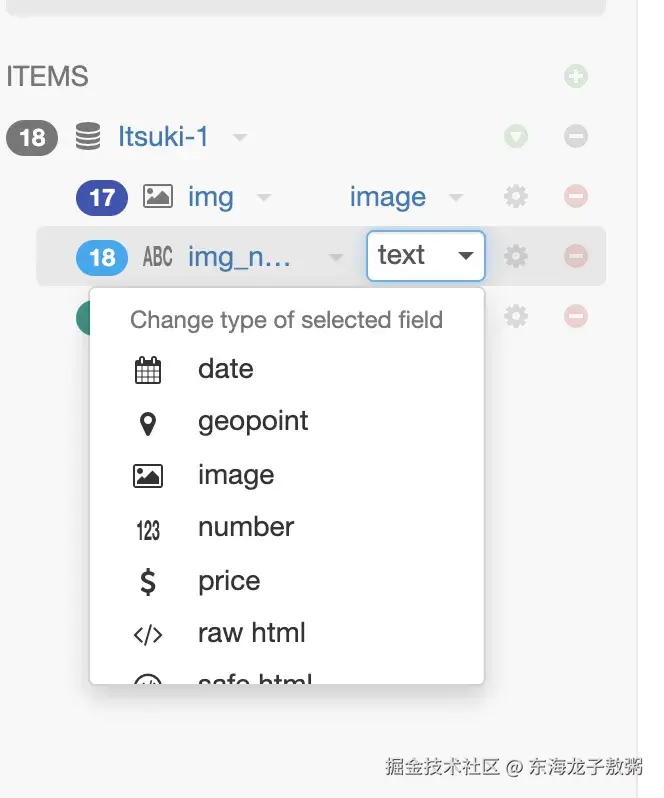The width and height of the screenshot is (664, 798).
Task: Choose date from the field type menu
Action: [x=226, y=369]
